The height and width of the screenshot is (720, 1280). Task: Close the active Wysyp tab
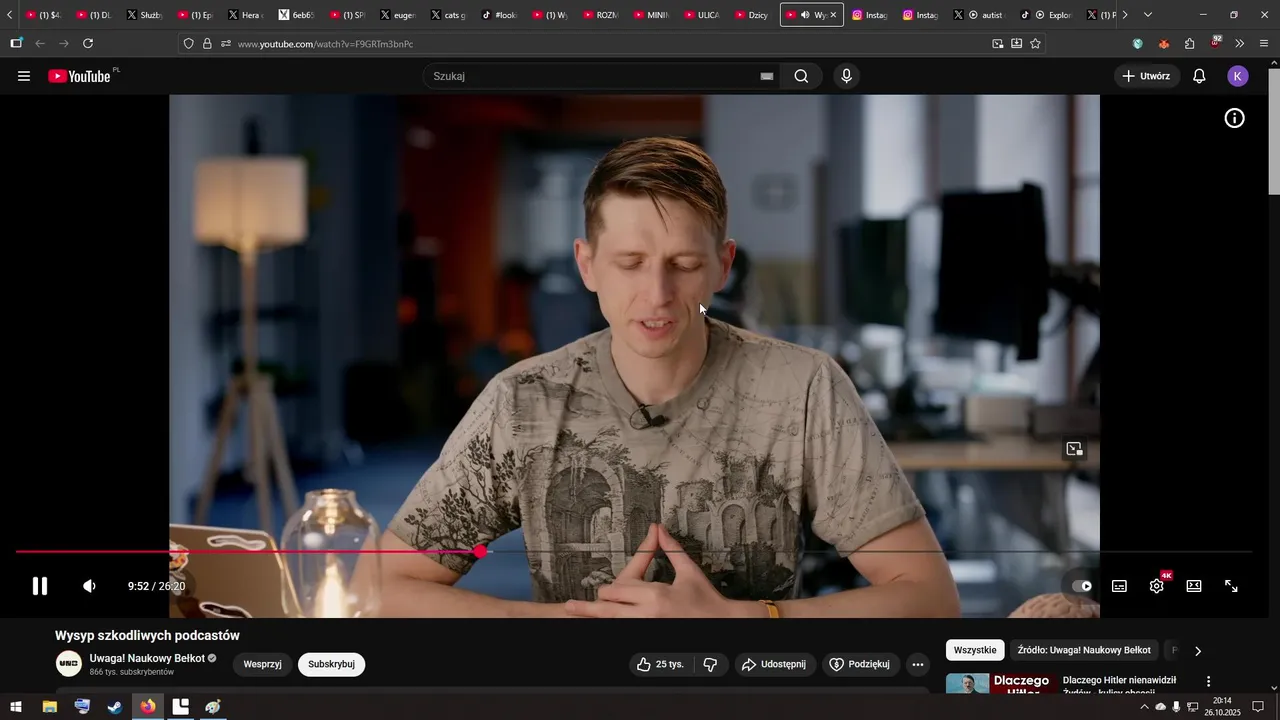click(833, 15)
